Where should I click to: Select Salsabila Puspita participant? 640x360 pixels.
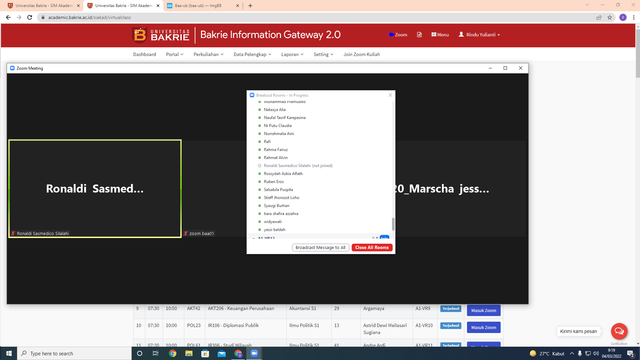pyautogui.click(x=278, y=189)
